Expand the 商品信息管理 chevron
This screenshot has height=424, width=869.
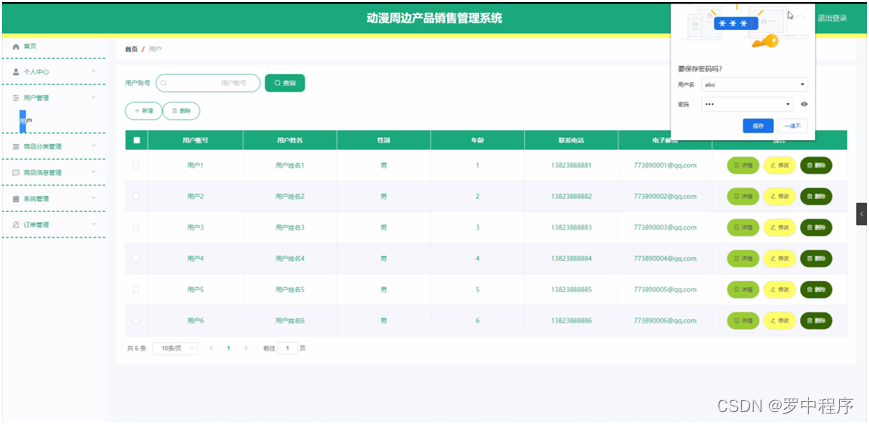pyautogui.click(x=94, y=172)
